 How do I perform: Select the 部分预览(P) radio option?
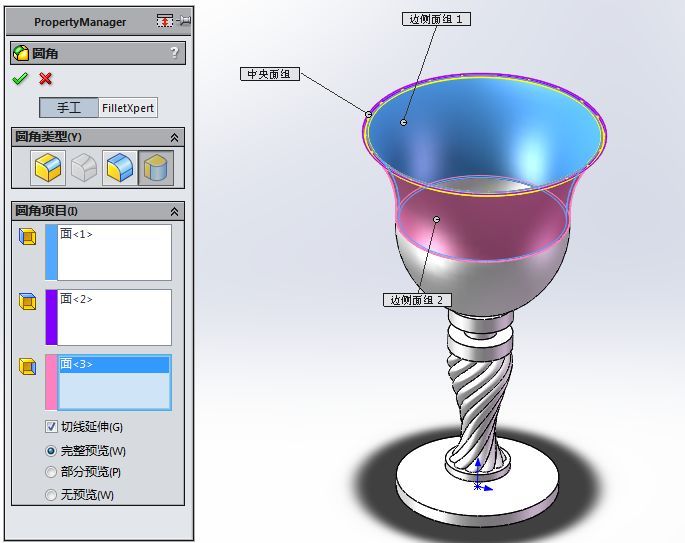(x=51, y=472)
